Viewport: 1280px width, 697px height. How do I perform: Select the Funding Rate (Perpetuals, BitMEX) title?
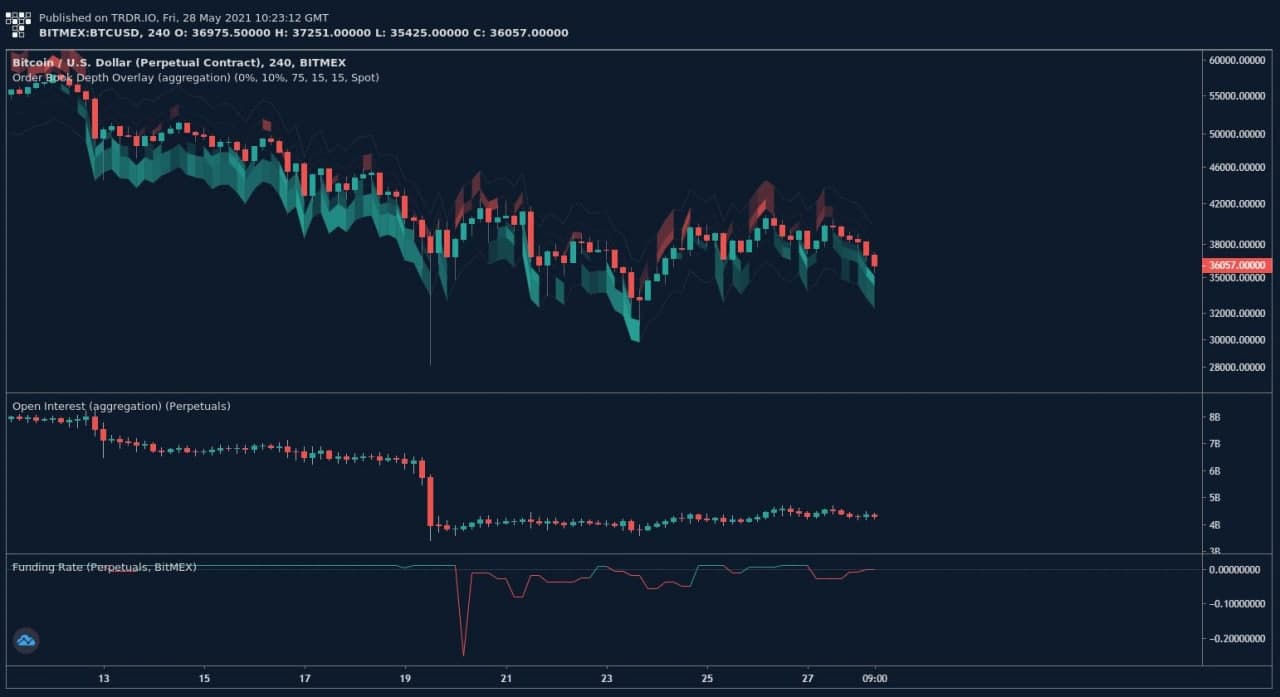point(104,567)
